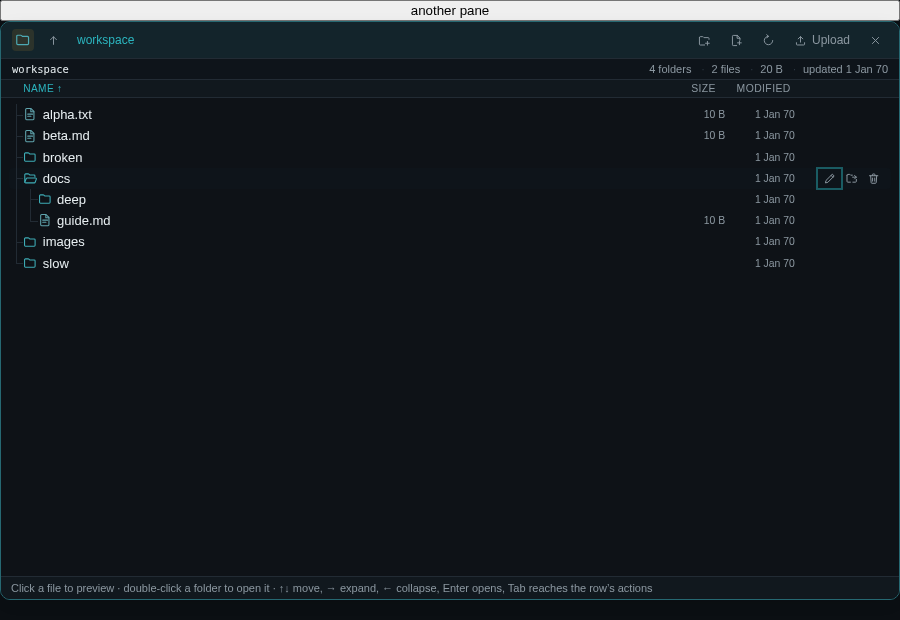
Task: Click the workspace path label below header
Action: point(40,69)
